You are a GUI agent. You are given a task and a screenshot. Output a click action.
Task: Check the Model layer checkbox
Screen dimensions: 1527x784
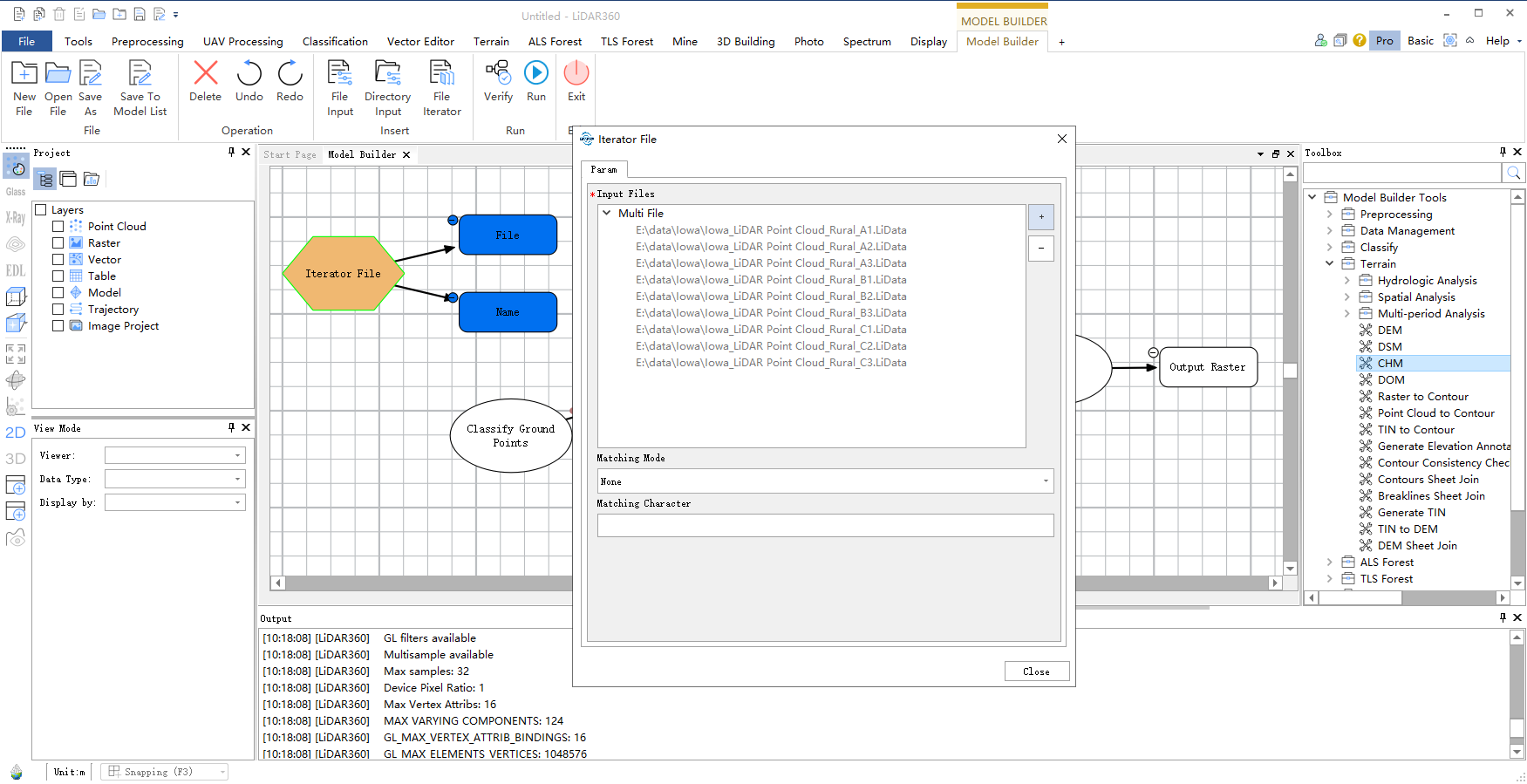point(58,293)
